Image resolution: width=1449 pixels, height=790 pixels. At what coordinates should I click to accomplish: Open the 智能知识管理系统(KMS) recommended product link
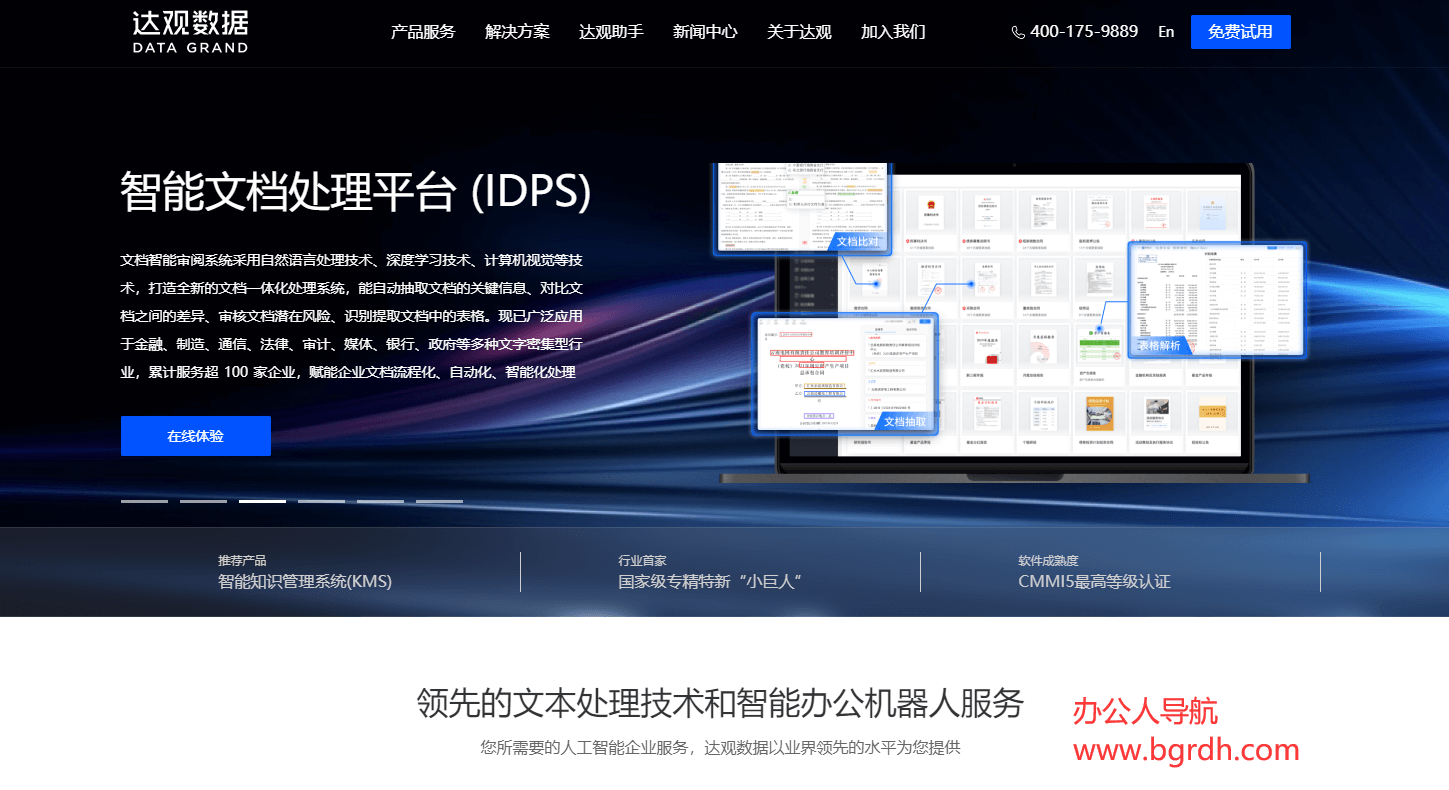tap(305, 581)
